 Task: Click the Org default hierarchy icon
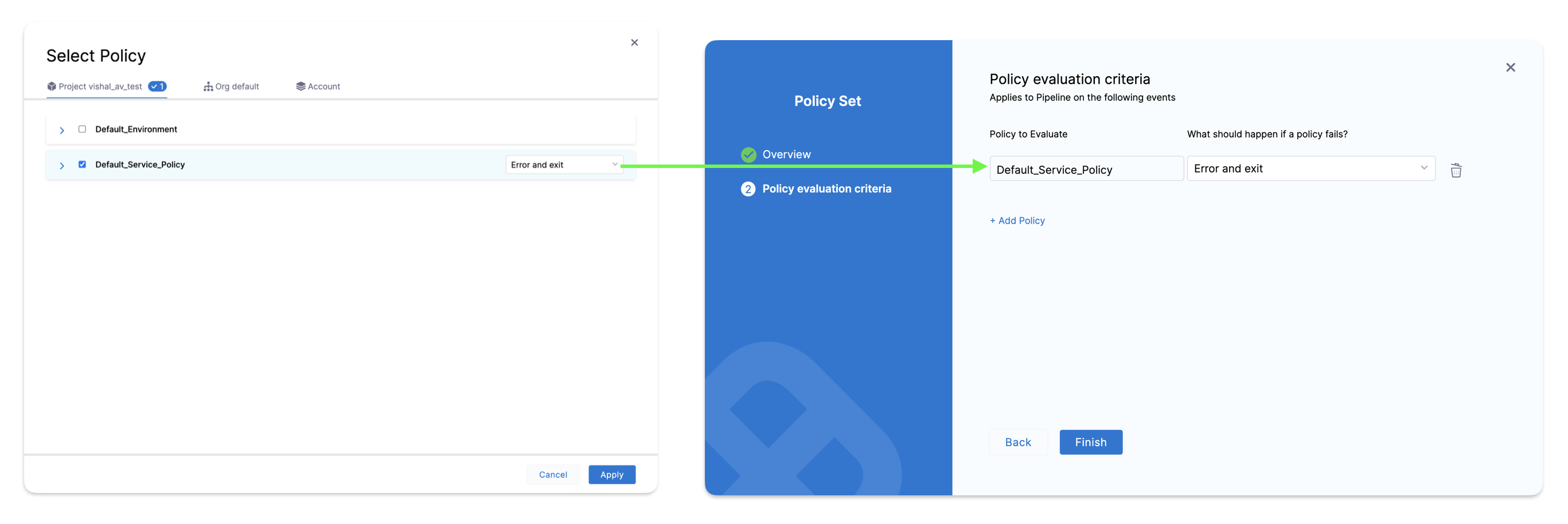click(208, 86)
